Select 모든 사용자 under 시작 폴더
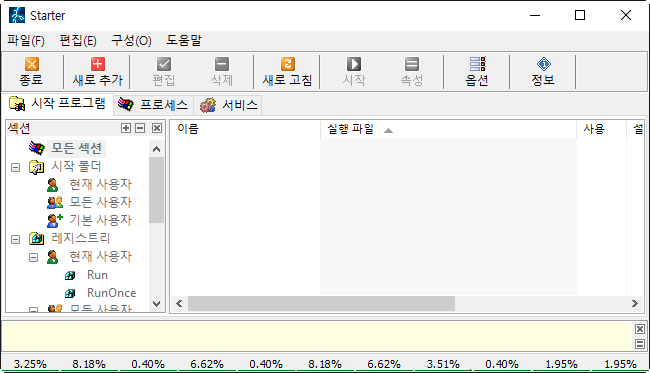This screenshot has width=650, height=373. tap(100, 202)
